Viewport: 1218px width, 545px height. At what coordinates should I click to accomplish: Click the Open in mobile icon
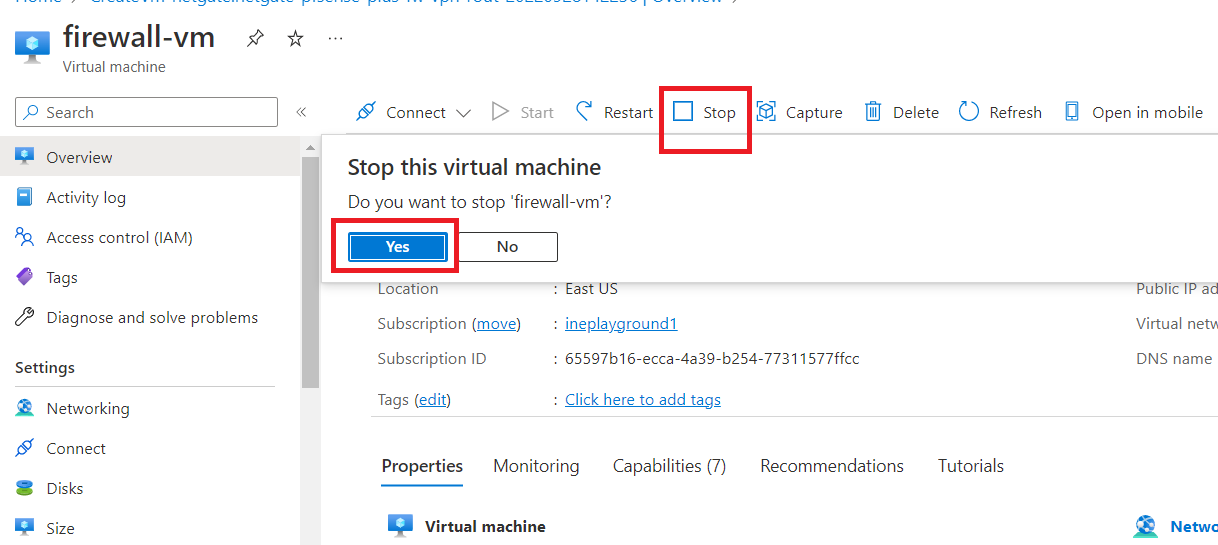click(x=1072, y=112)
